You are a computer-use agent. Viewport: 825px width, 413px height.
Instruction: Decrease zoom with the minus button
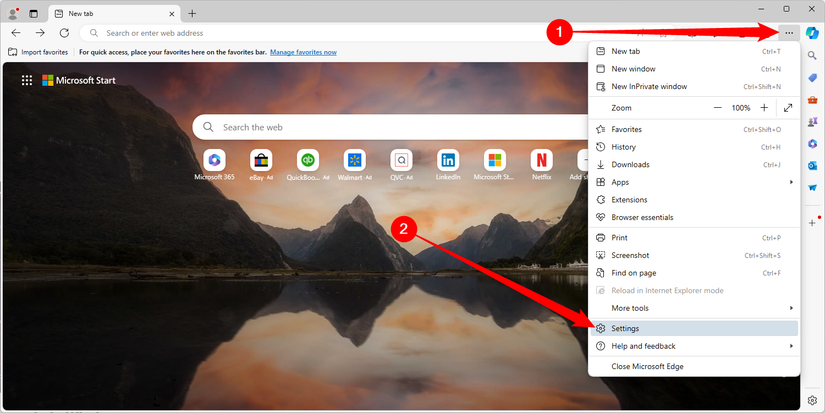click(718, 108)
